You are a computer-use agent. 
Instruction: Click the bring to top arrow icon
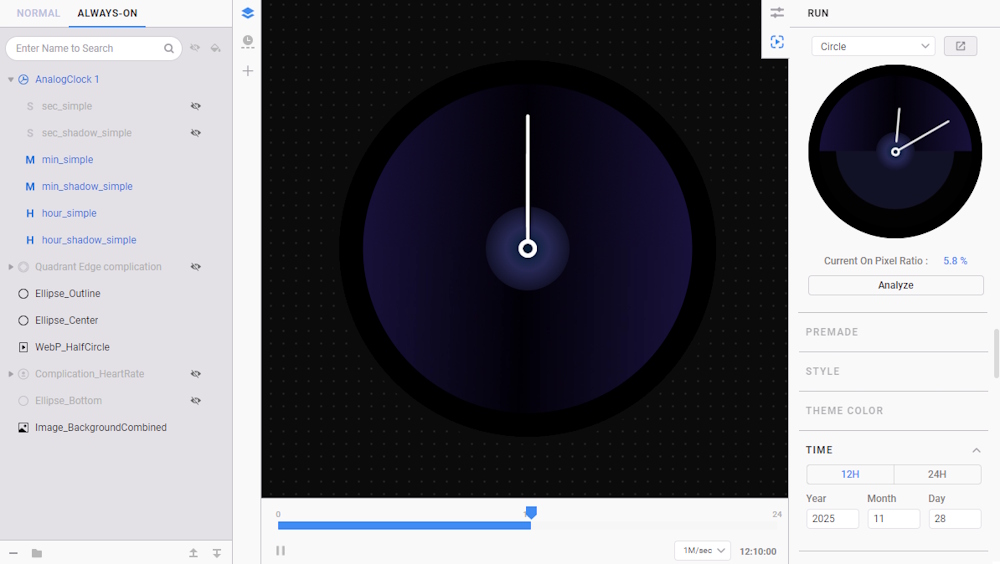point(193,553)
